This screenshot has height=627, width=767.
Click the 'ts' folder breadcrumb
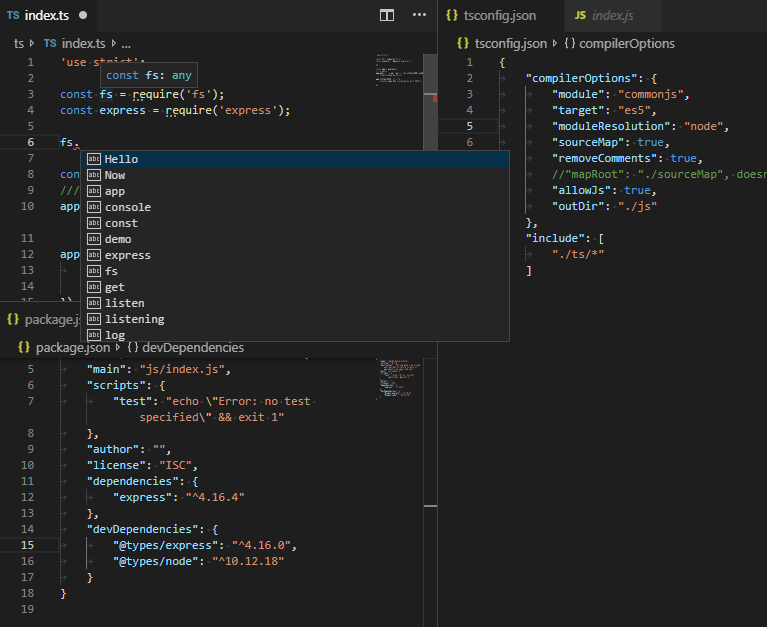point(19,44)
